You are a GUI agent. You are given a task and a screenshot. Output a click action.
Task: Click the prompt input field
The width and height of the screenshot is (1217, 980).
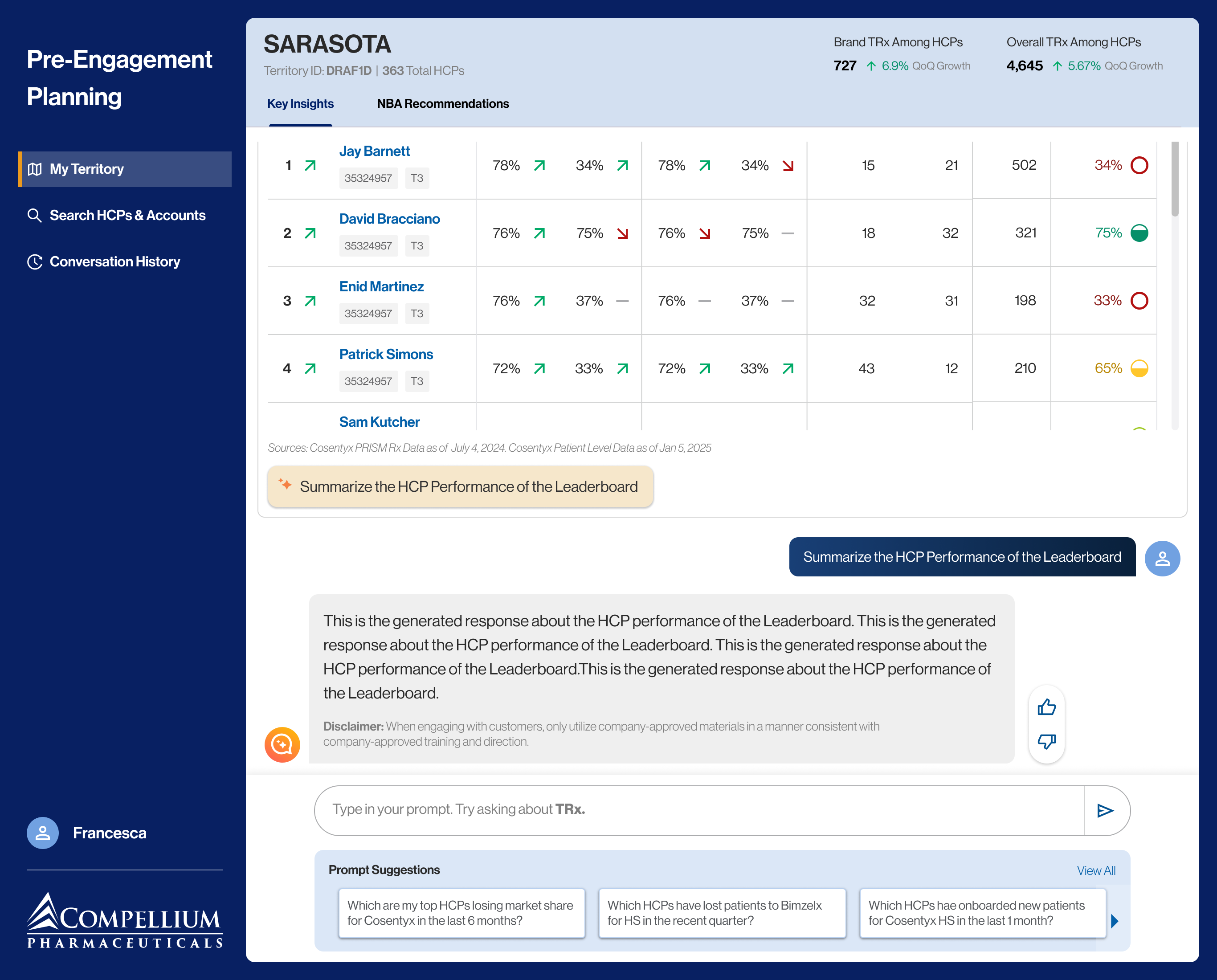click(x=699, y=810)
